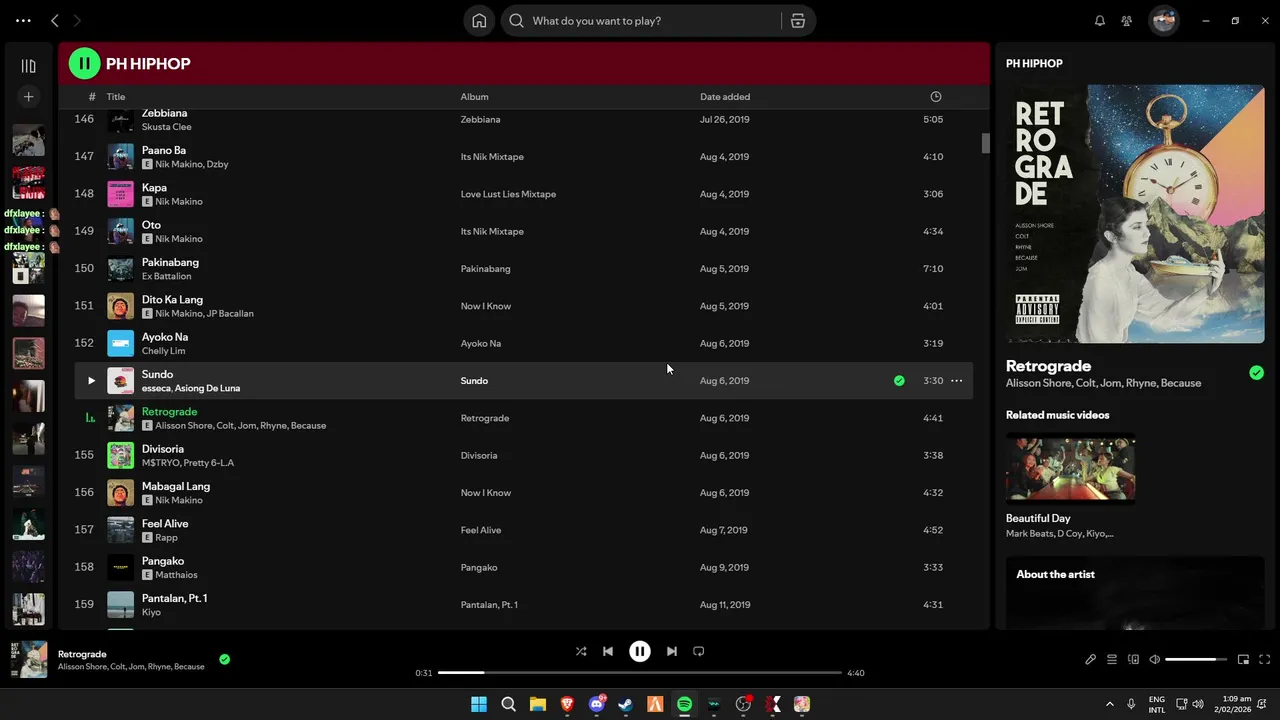Open the Chelly Lim artist link
The height and width of the screenshot is (720, 1280).
coord(163,351)
